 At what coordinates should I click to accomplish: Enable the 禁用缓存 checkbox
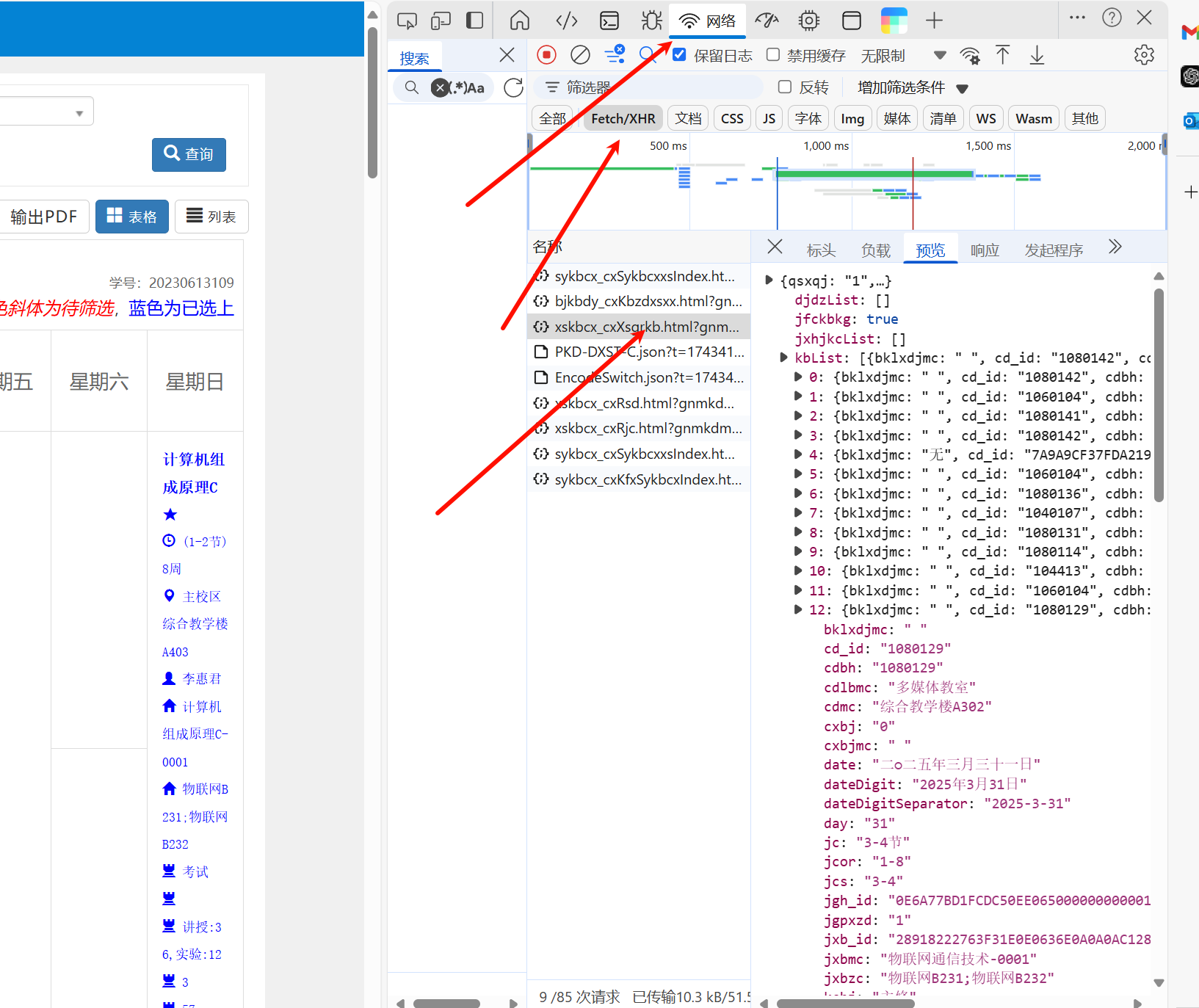tap(772, 55)
